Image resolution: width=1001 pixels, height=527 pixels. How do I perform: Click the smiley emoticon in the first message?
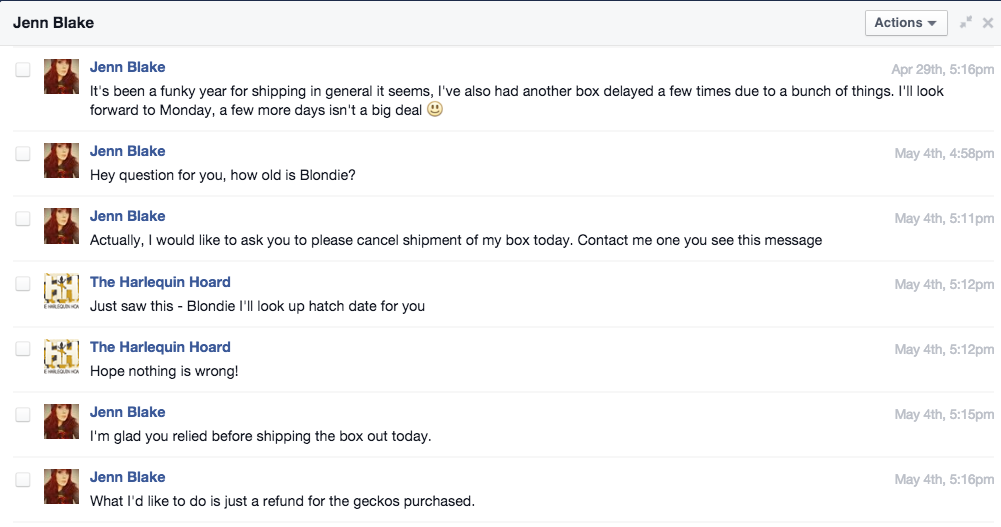435,109
